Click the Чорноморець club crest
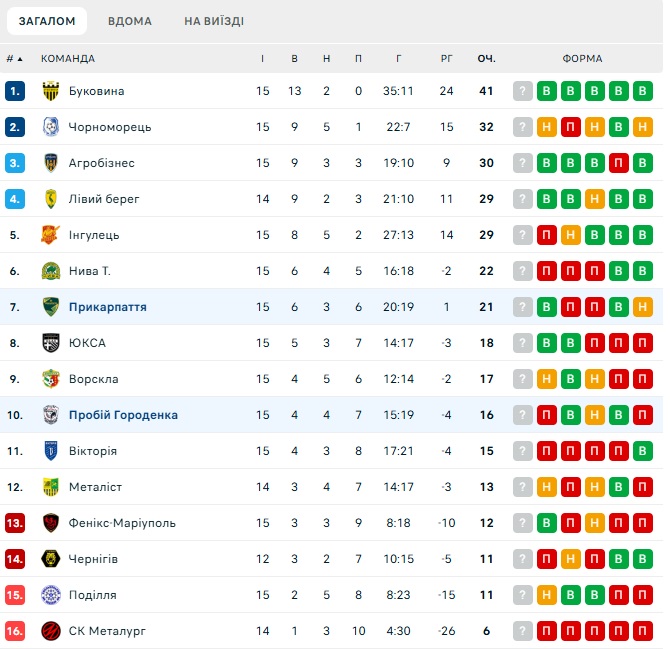Screen dimensions: 670x649 click(51, 127)
